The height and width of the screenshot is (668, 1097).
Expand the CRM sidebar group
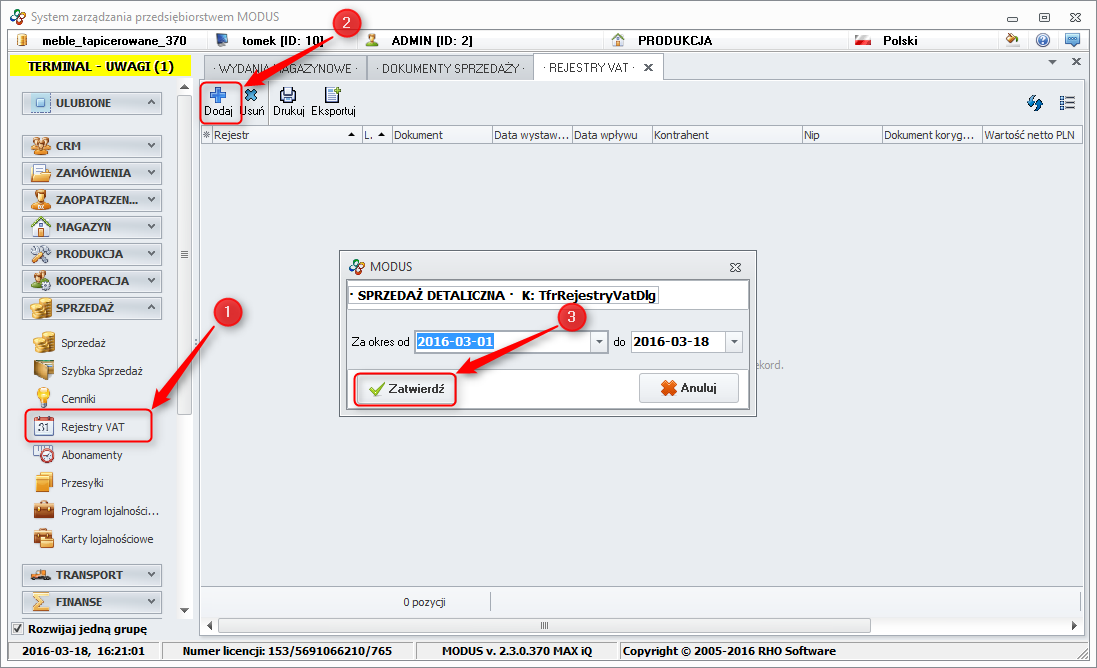coord(92,145)
